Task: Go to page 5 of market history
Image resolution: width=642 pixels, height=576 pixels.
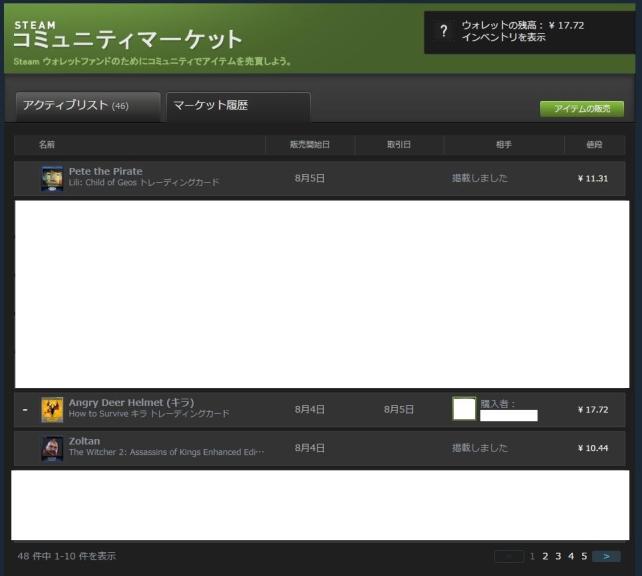Action: coord(584,556)
